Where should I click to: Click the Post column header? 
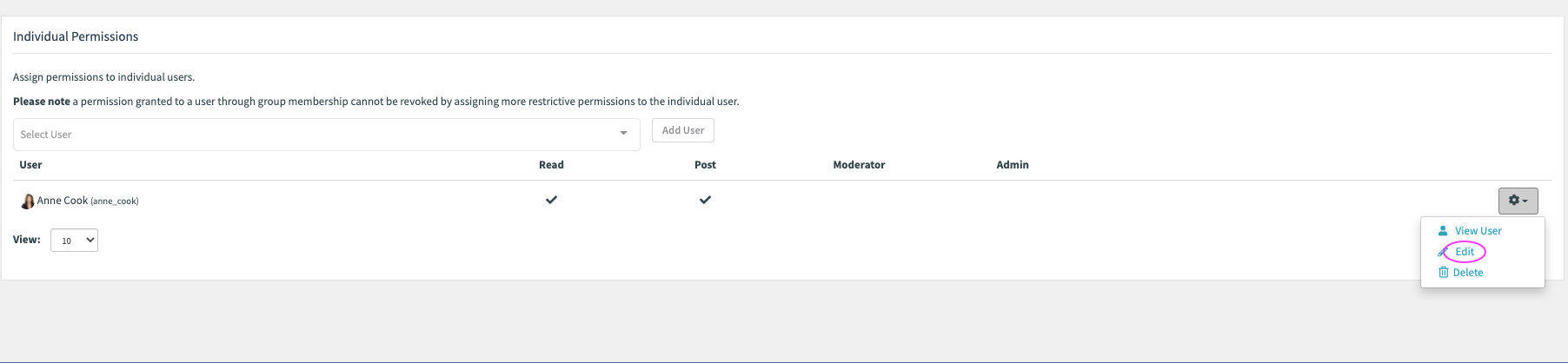(x=705, y=165)
